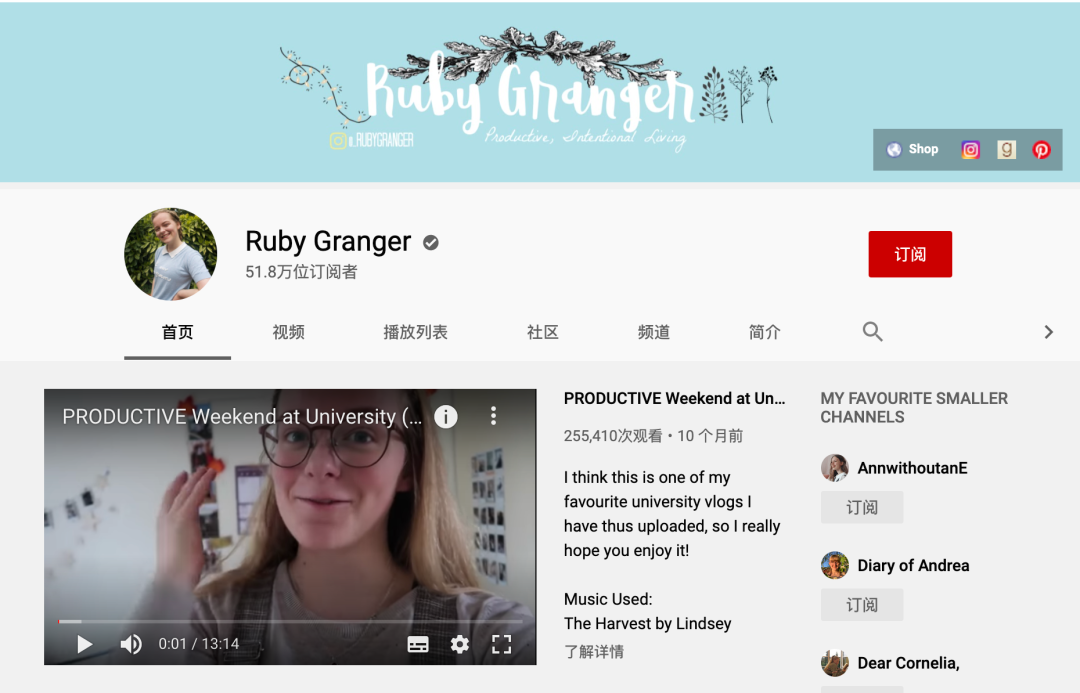Click the 51.8万位订阅者 subscriber count
The height and width of the screenshot is (693, 1080).
click(301, 272)
